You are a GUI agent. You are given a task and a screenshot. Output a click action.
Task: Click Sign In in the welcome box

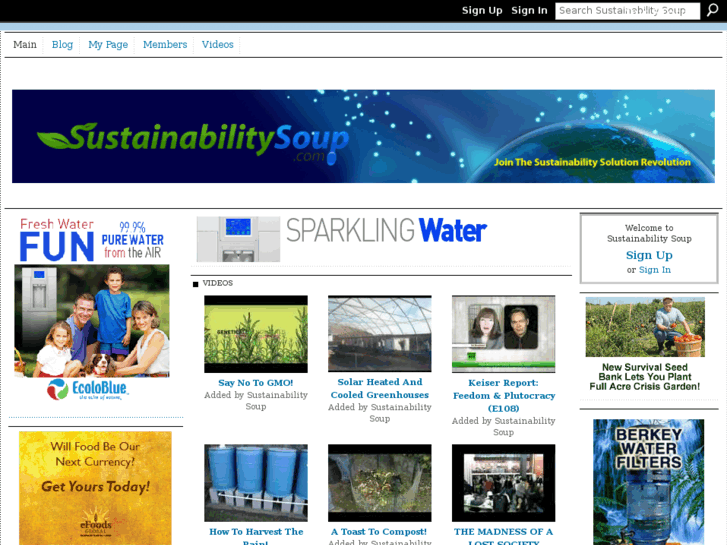pyautogui.click(x=655, y=270)
